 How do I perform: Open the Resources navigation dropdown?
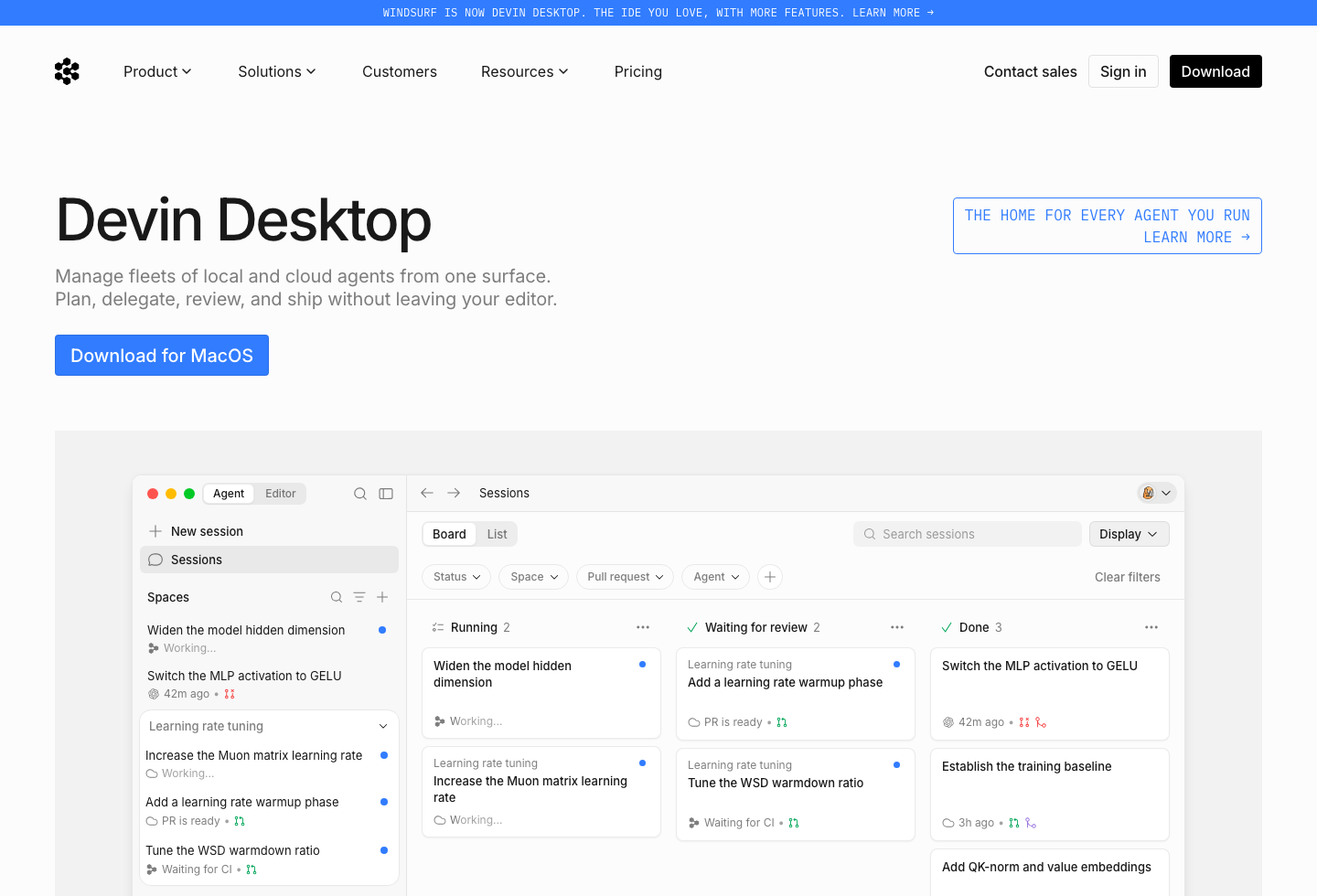[x=525, y=71]
